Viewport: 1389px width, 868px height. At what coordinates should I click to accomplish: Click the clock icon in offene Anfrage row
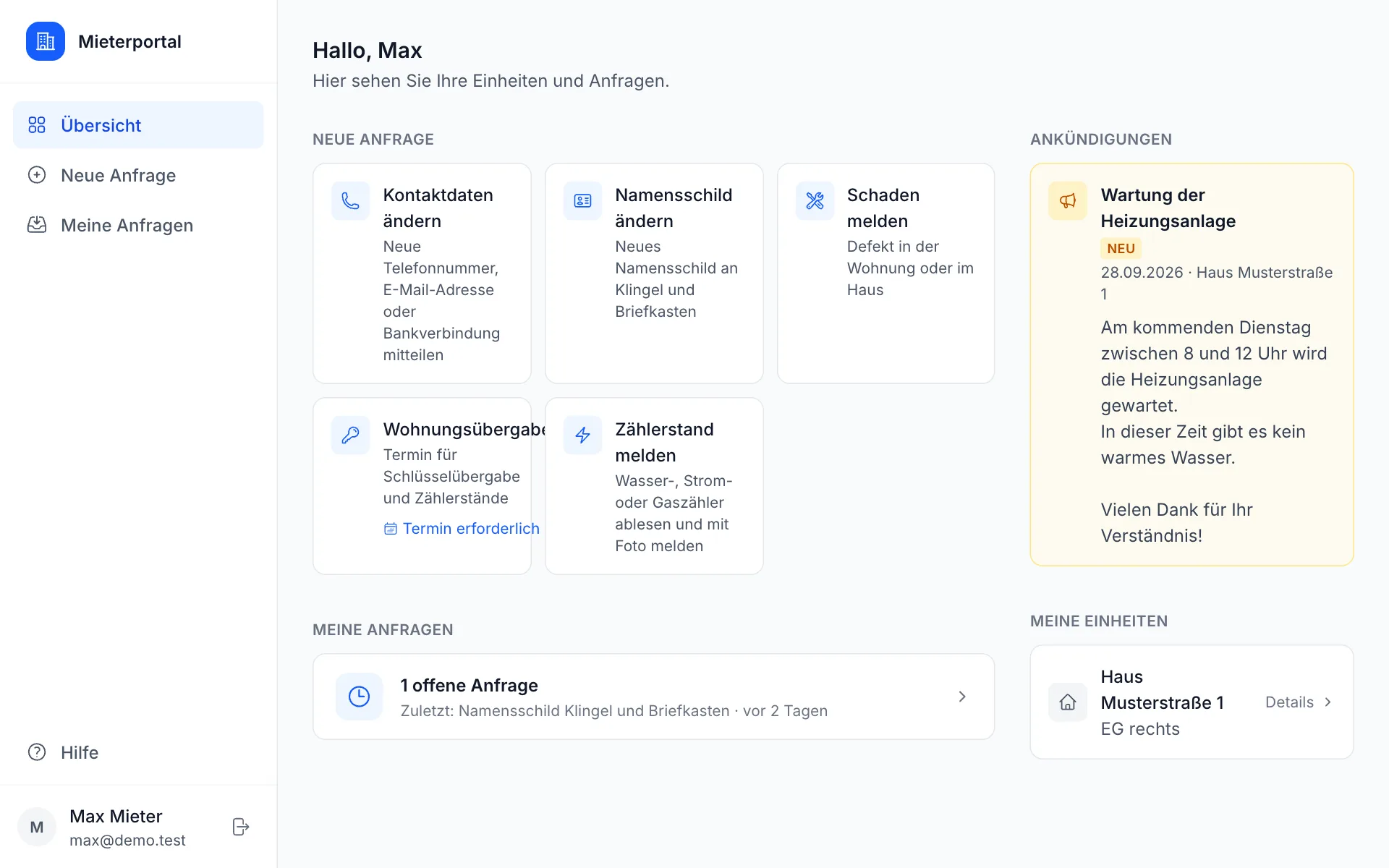click(360, 697)
